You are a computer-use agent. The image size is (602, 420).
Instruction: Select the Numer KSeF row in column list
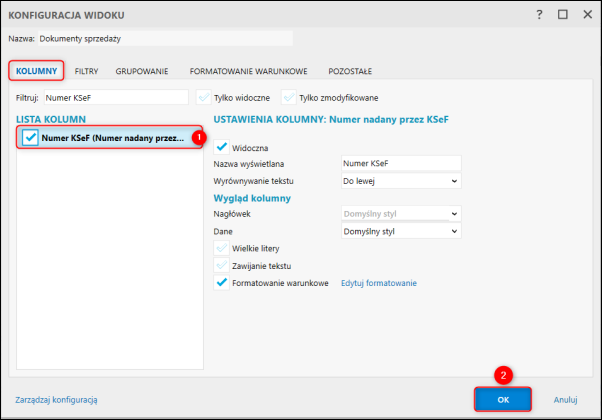click(x=109, y=137)
